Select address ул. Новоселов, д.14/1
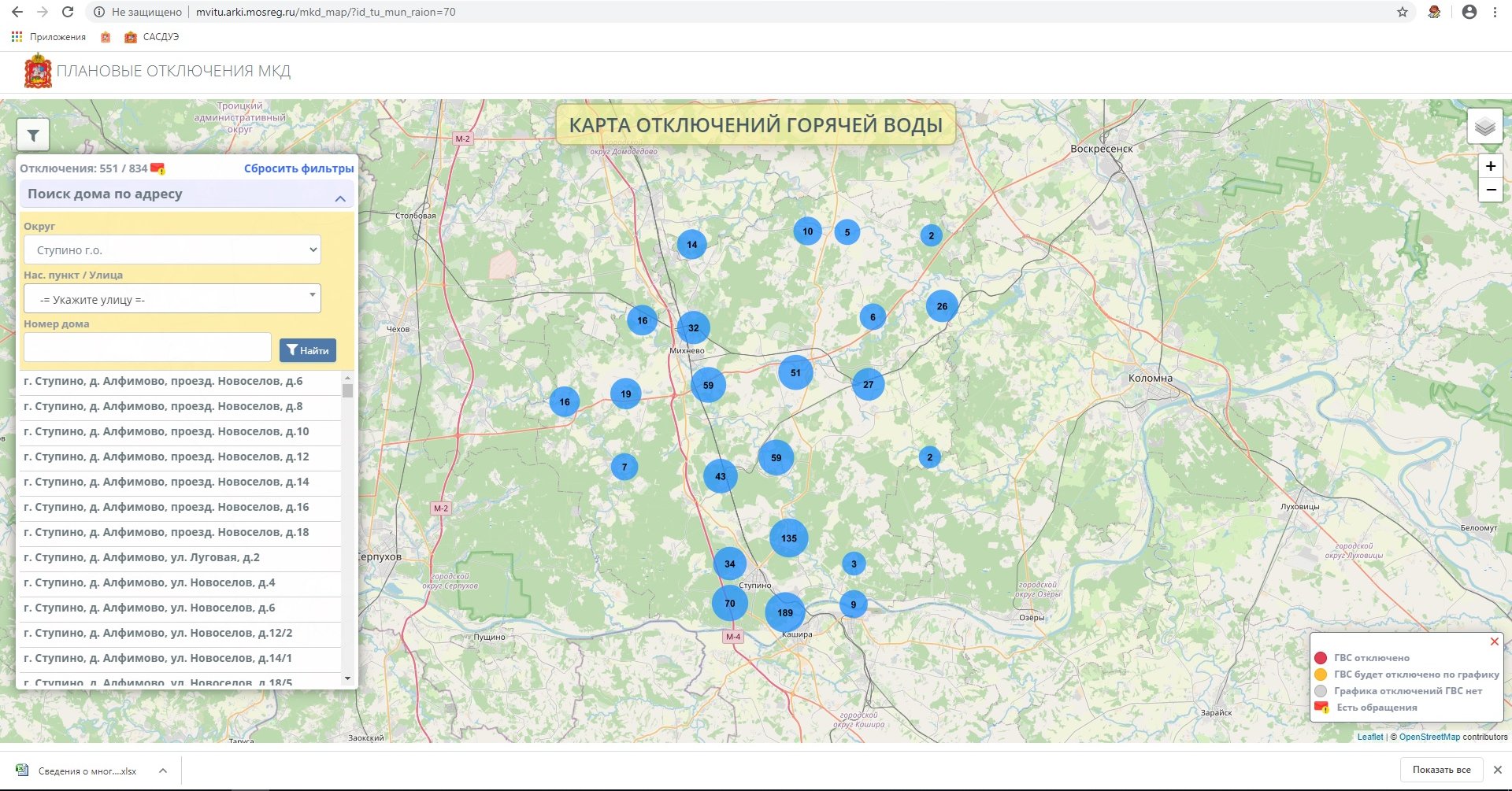The height and width of the screenshot is (791, 1512). coord(180,659)
